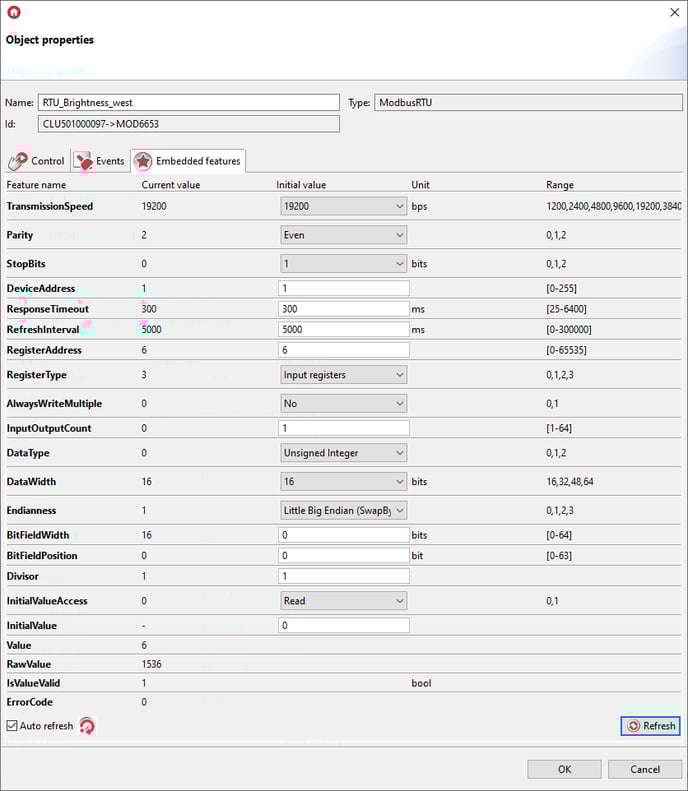Open the InitialValueAccess Read dropdown
Screen dimensions: 688x791
(x=343, y=601)
